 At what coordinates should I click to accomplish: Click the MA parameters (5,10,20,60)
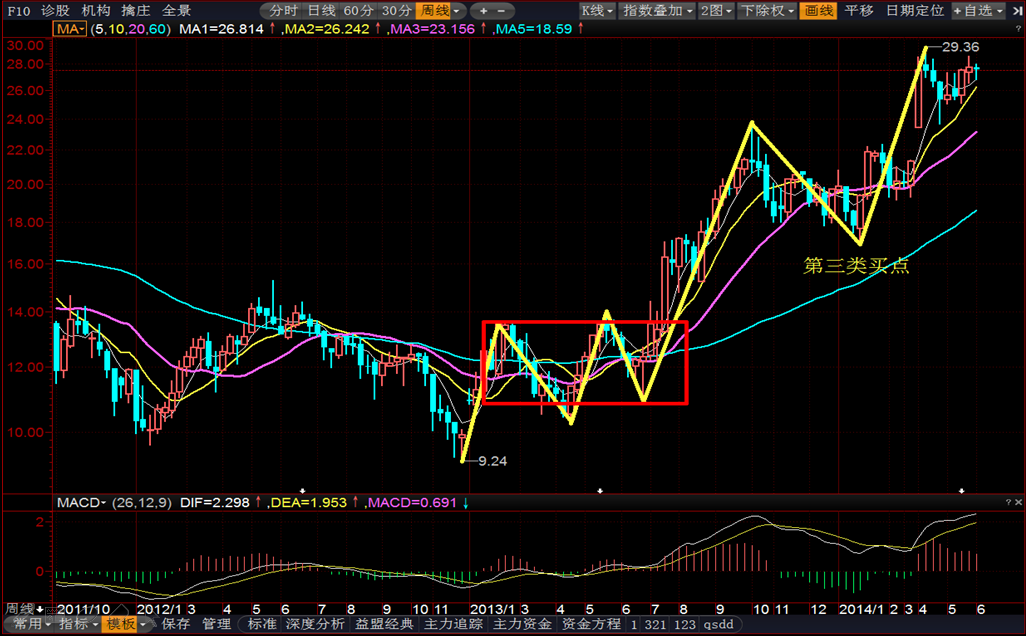pos(130,29)
